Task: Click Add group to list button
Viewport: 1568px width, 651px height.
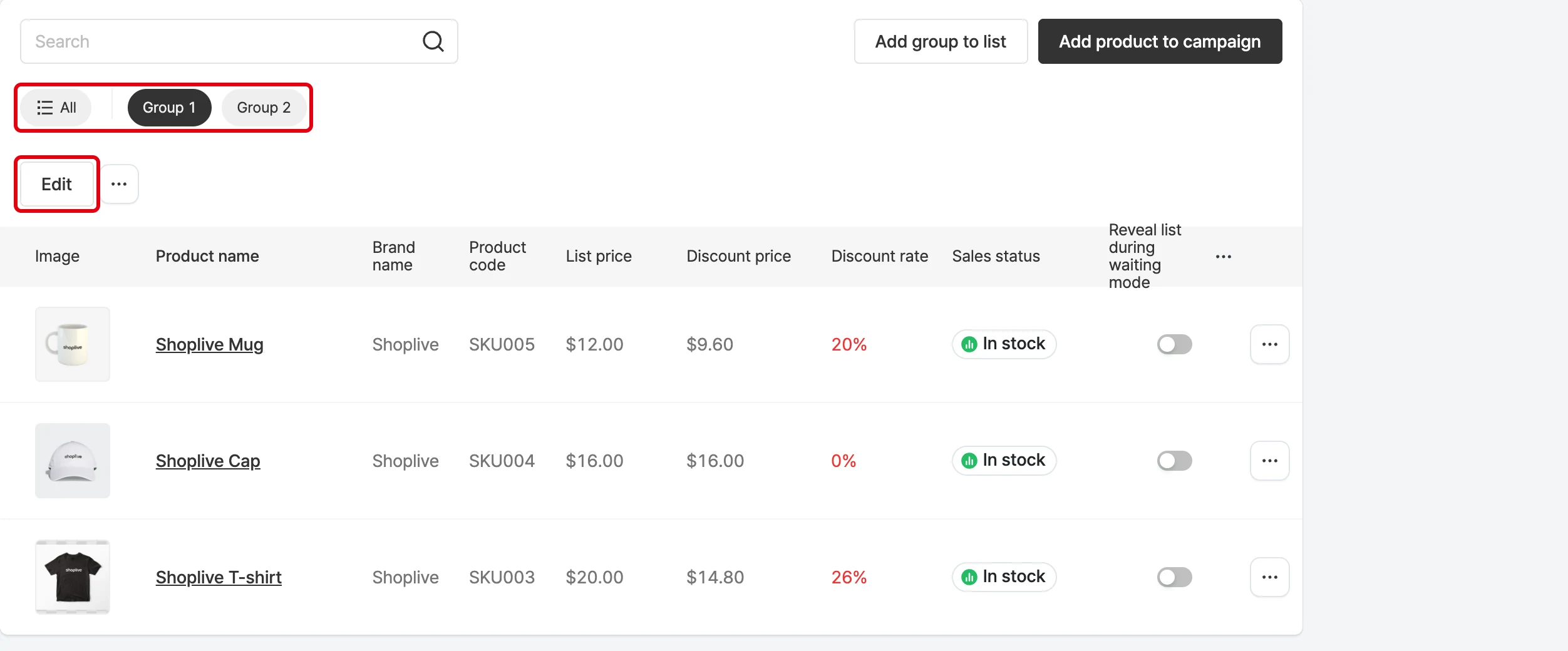Action: pos(941,41)
